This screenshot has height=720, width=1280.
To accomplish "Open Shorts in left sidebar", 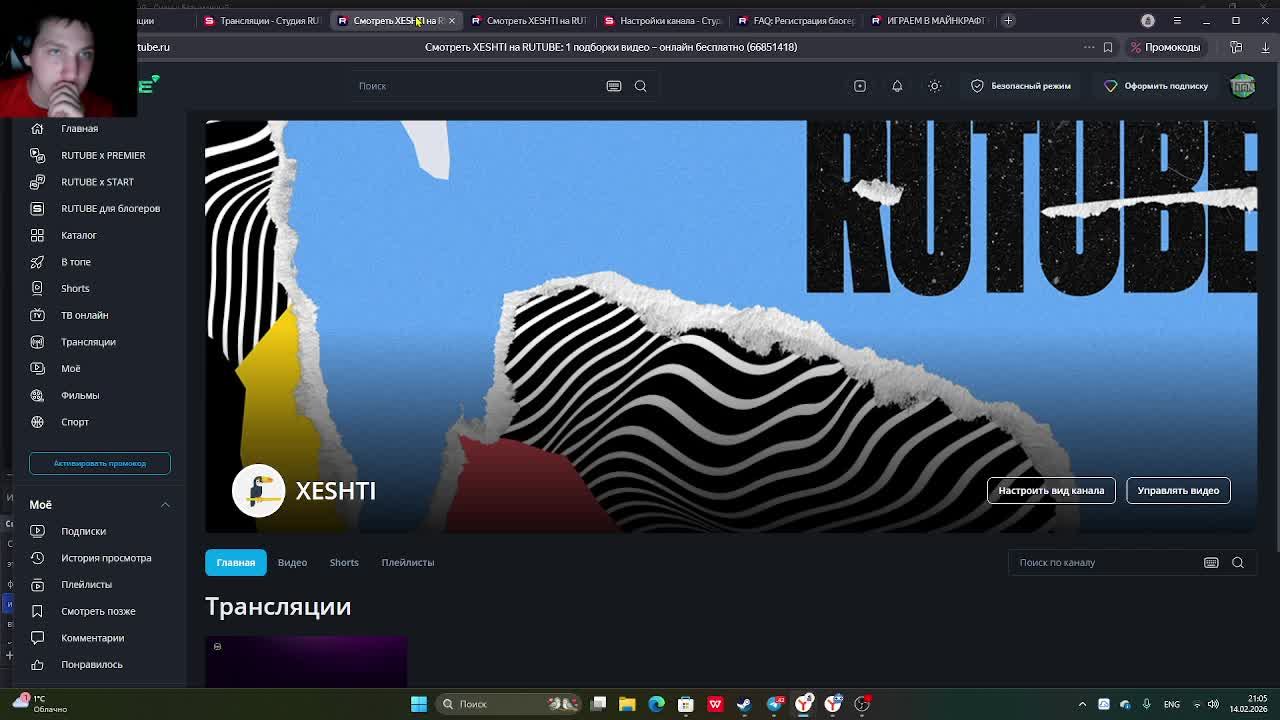I will pyautogui.click(x=75, y=288).
